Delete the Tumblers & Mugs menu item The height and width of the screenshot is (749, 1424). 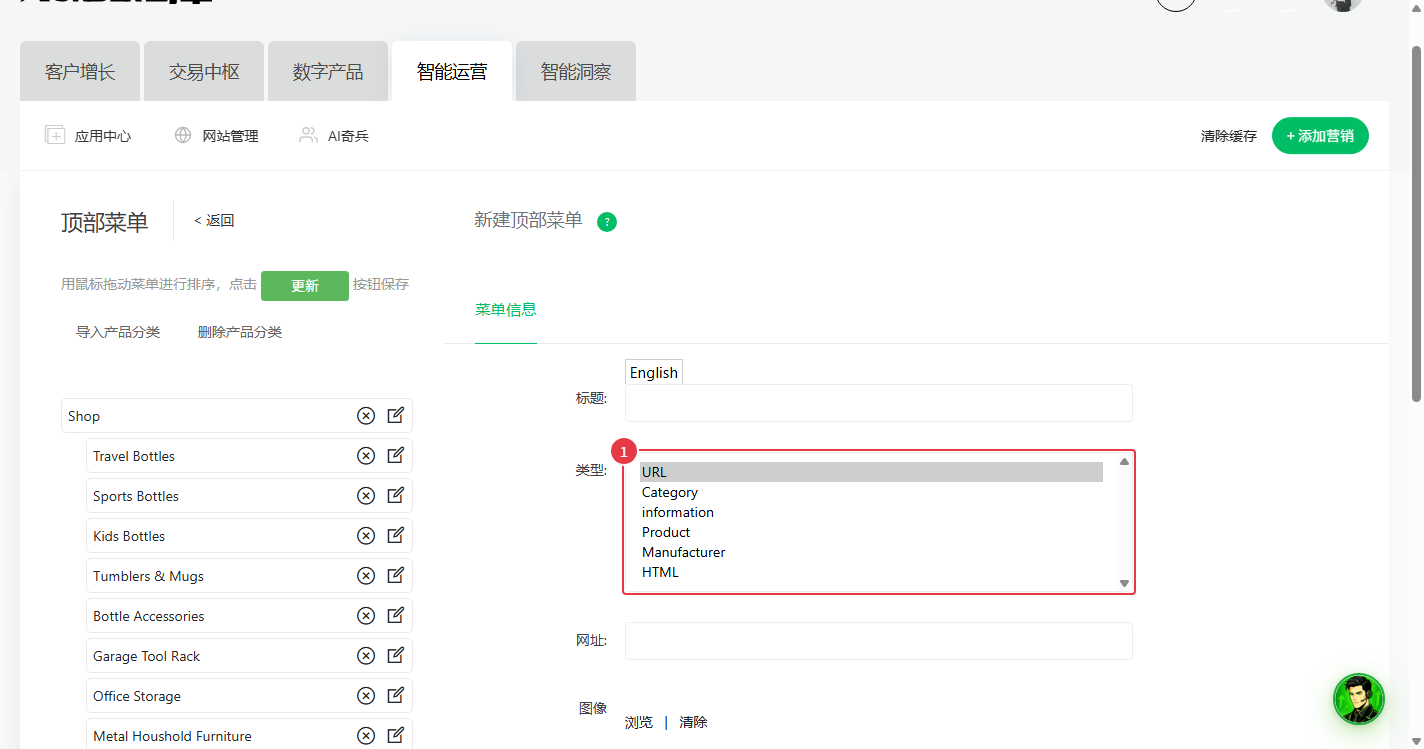point(366,576)
